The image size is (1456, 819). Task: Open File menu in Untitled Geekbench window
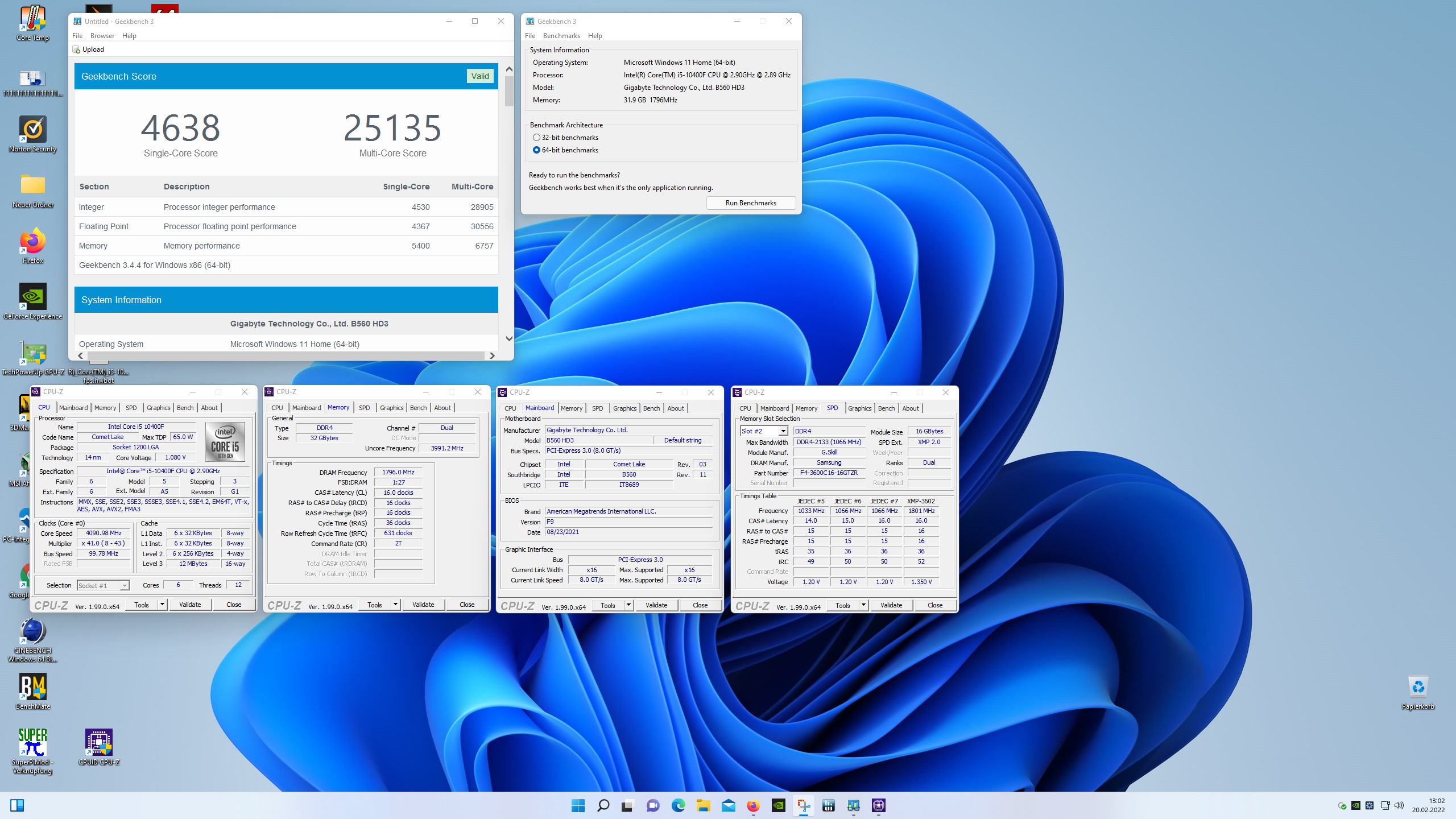pos(77,35)
